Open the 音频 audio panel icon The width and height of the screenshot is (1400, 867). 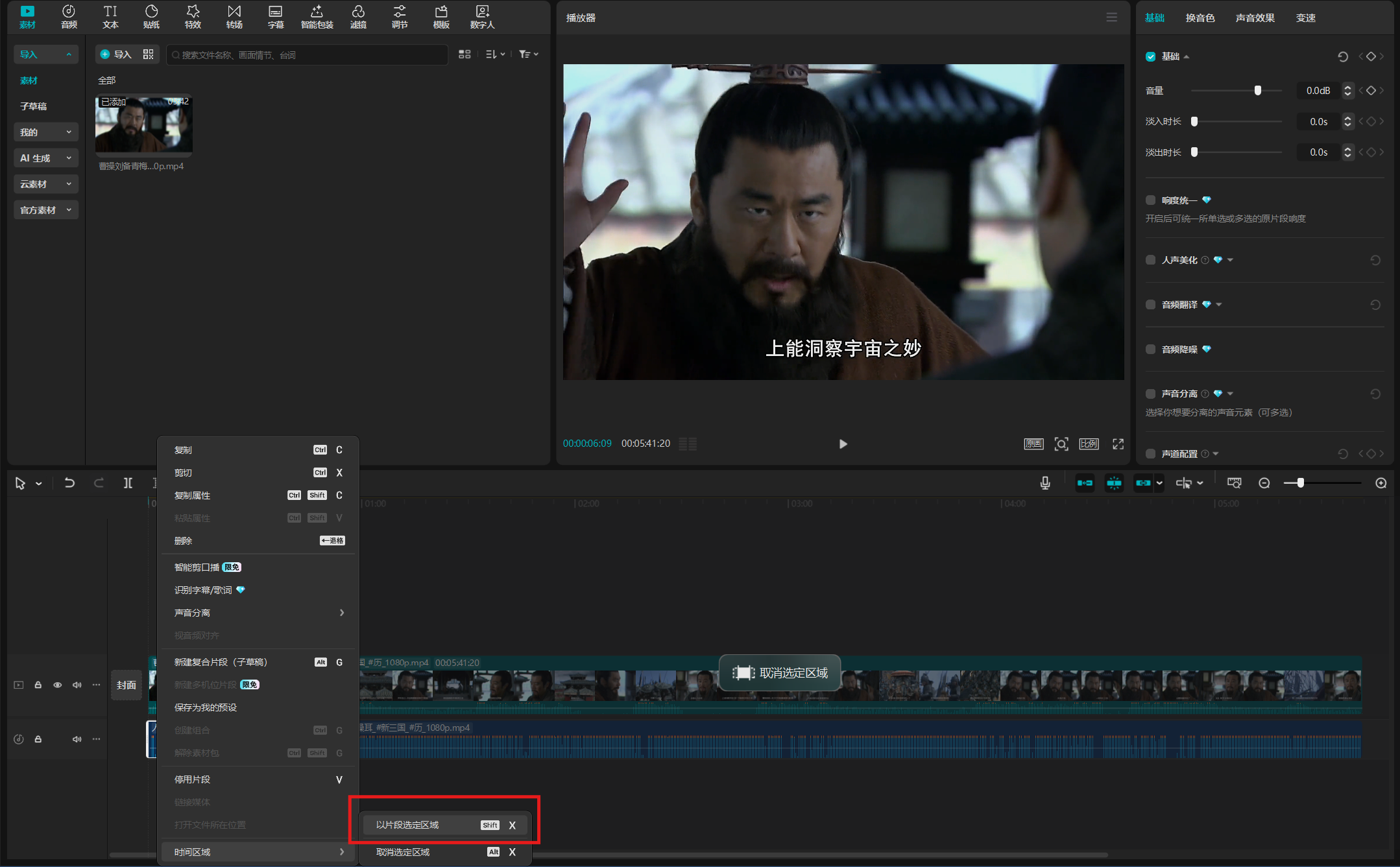pos(69,17)
